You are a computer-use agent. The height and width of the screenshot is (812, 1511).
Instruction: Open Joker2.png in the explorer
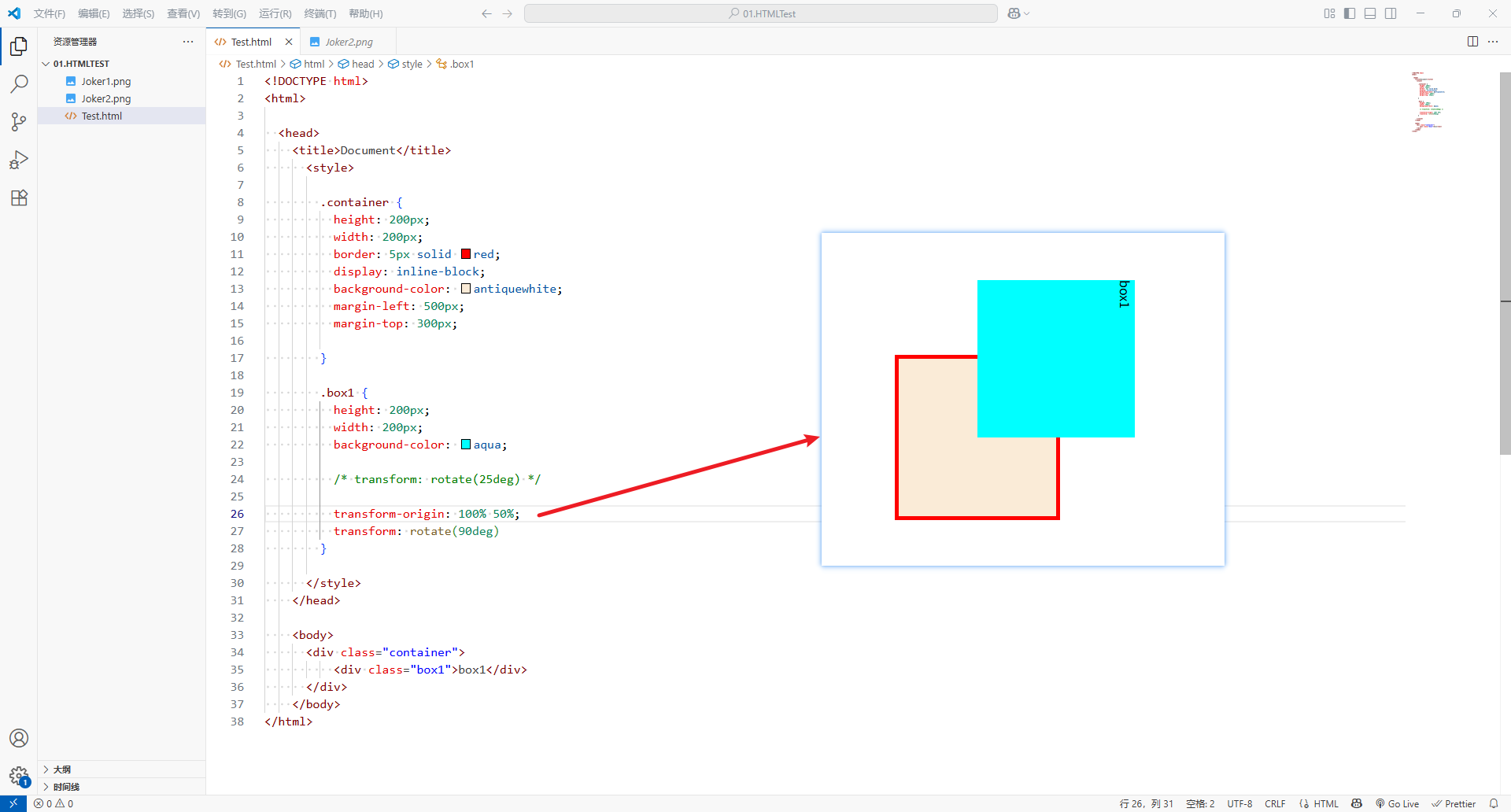[x=121, y=98]
